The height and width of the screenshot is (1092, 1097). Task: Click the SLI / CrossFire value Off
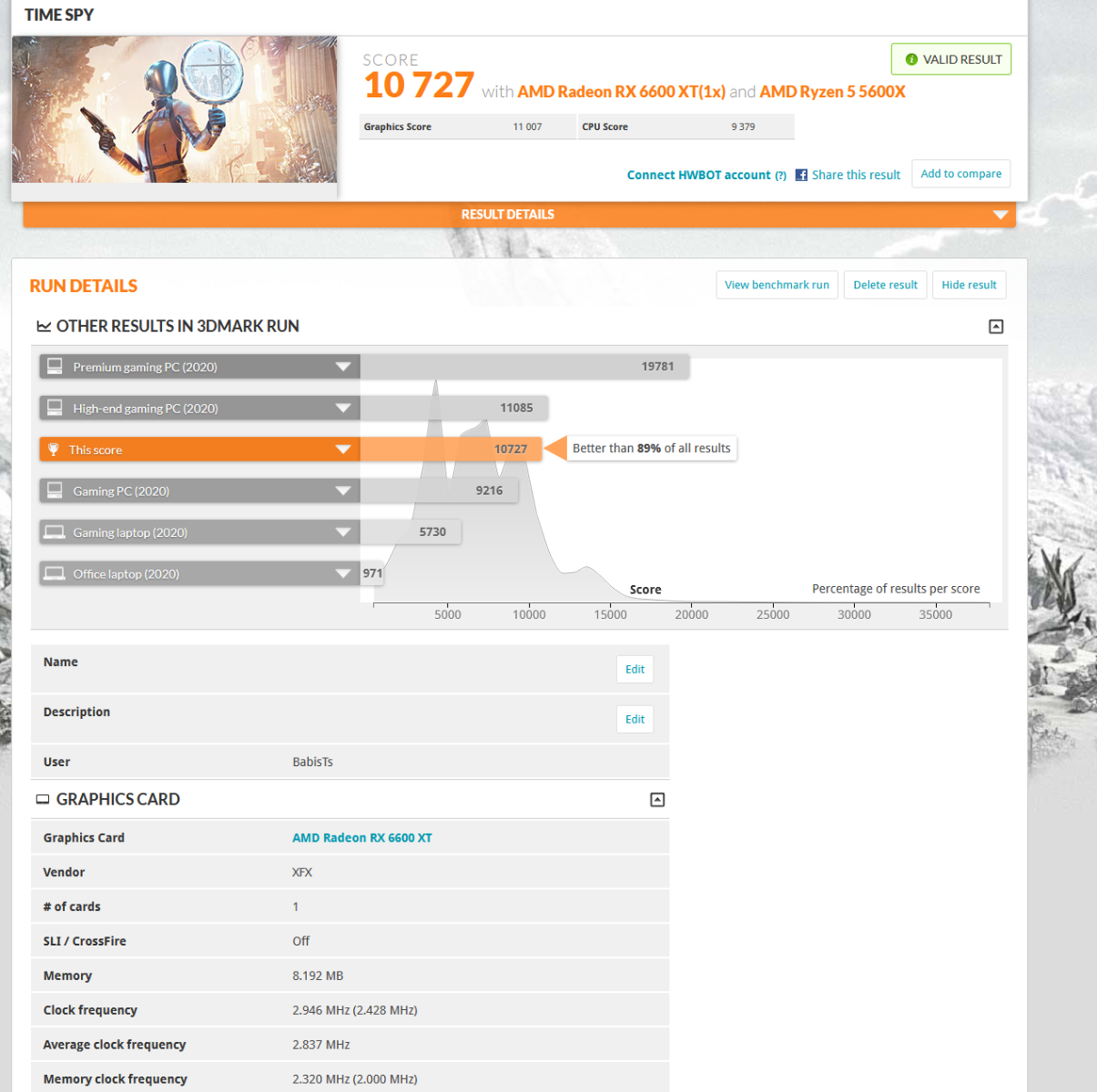[x=301, y=942]
